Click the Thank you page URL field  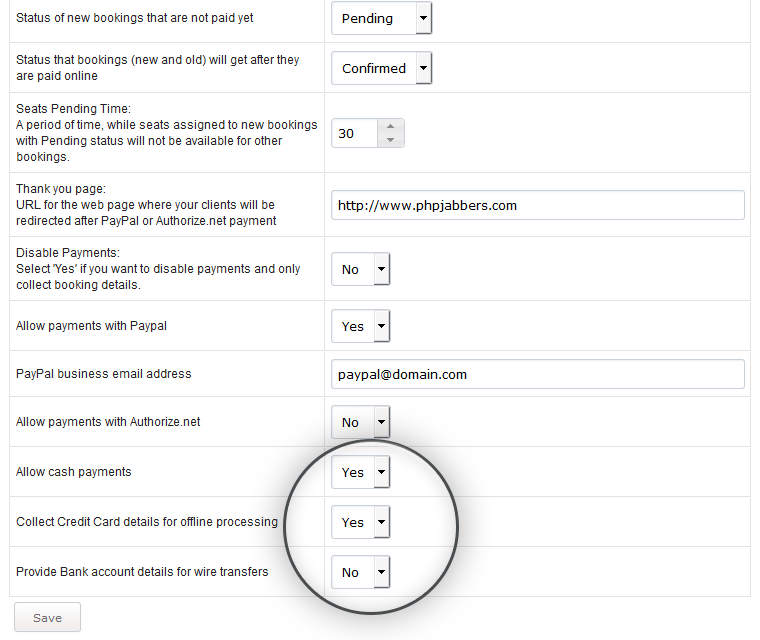(538, 205)
